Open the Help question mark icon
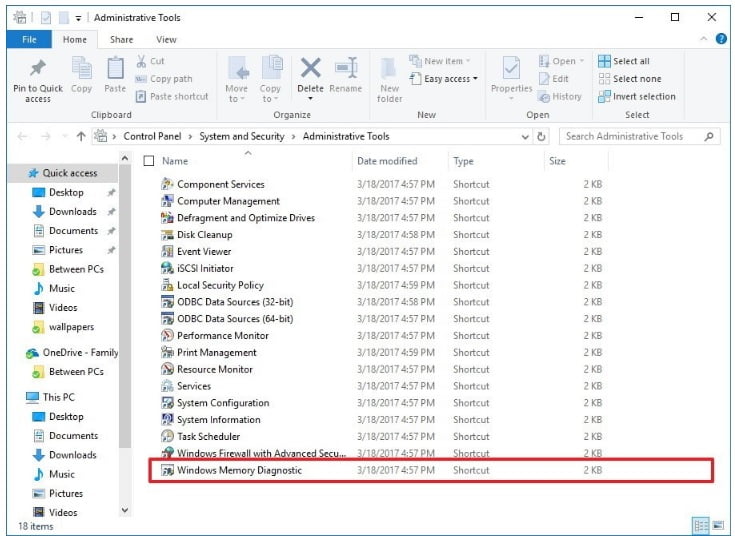The width and height of the screenshot is (735, 536). pos(721,39)
